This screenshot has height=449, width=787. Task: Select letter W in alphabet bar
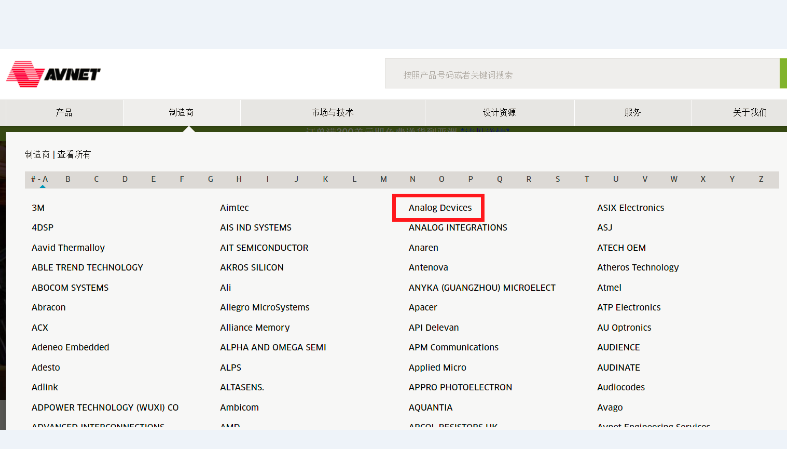point(674,179)
